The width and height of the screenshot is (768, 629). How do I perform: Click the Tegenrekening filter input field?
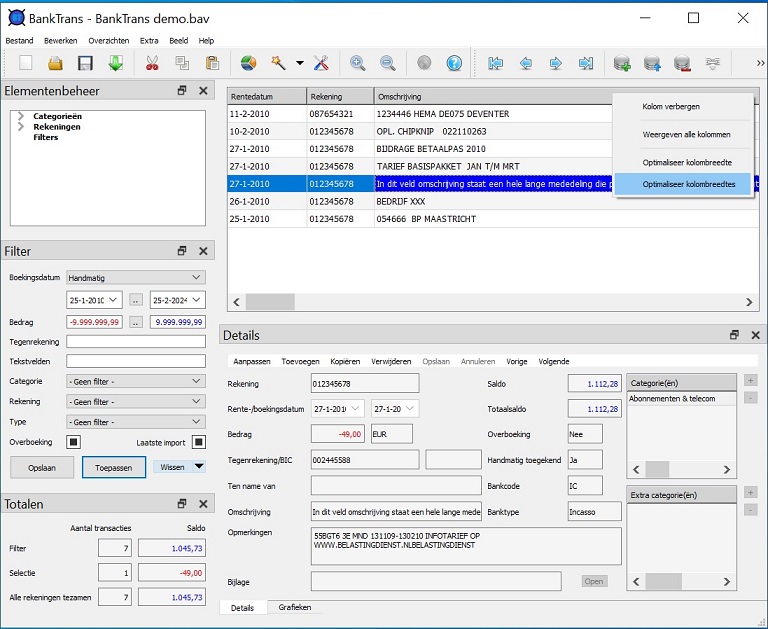[135, 342]
